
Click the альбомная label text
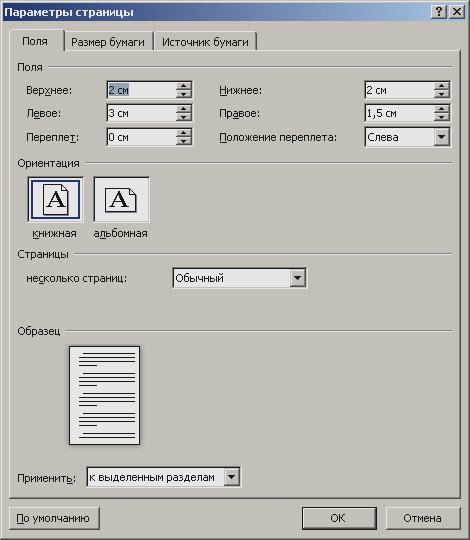[121, 233]
